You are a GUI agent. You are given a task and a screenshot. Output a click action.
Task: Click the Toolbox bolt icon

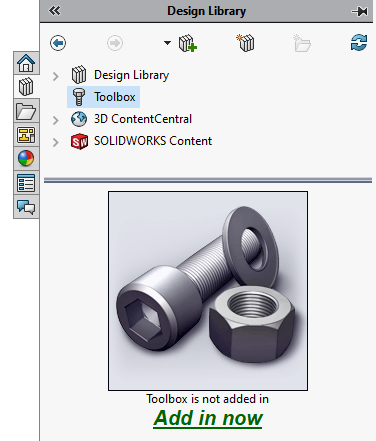point(79,97)
